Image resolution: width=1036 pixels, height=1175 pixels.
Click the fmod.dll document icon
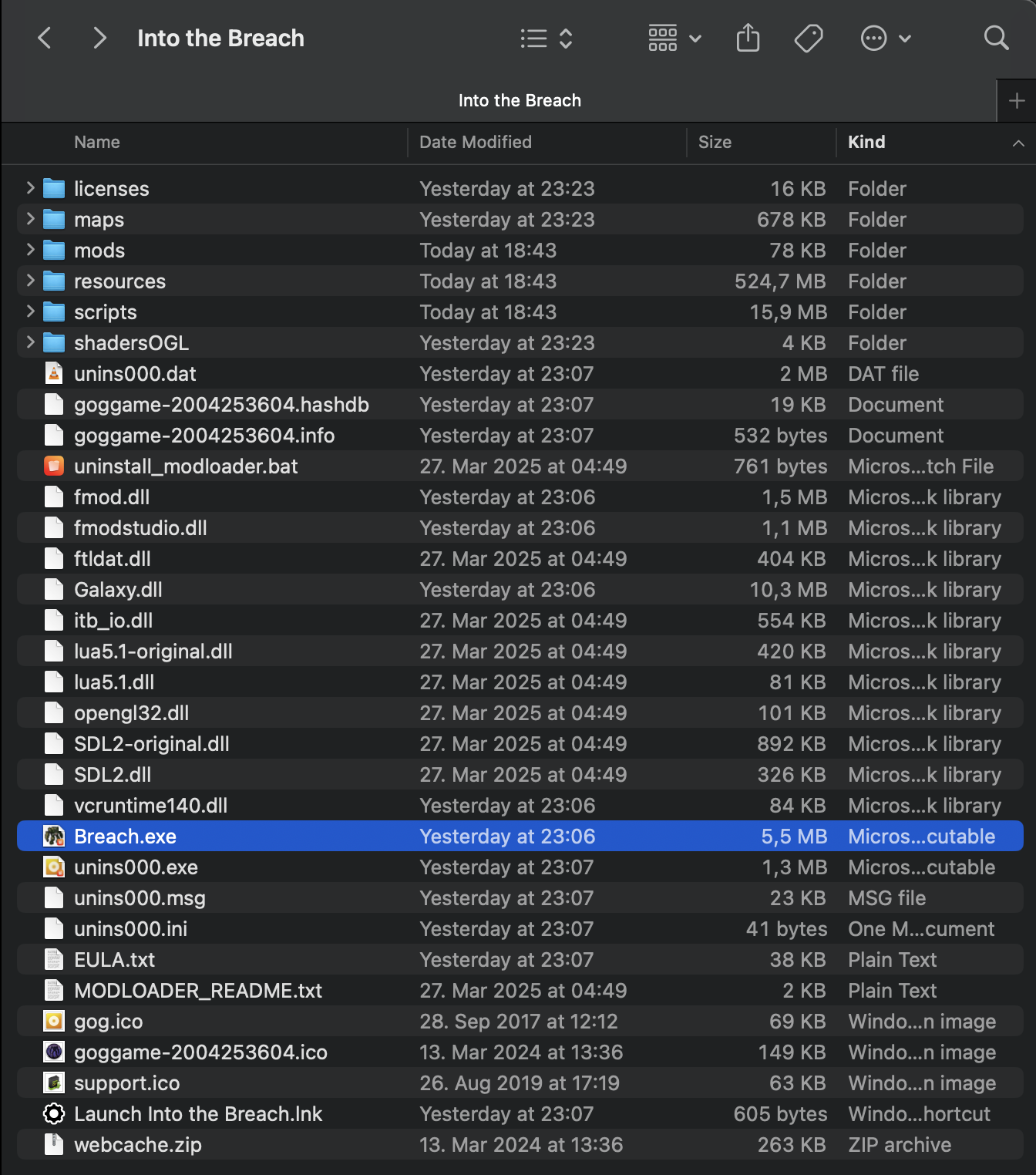point(54,497)
